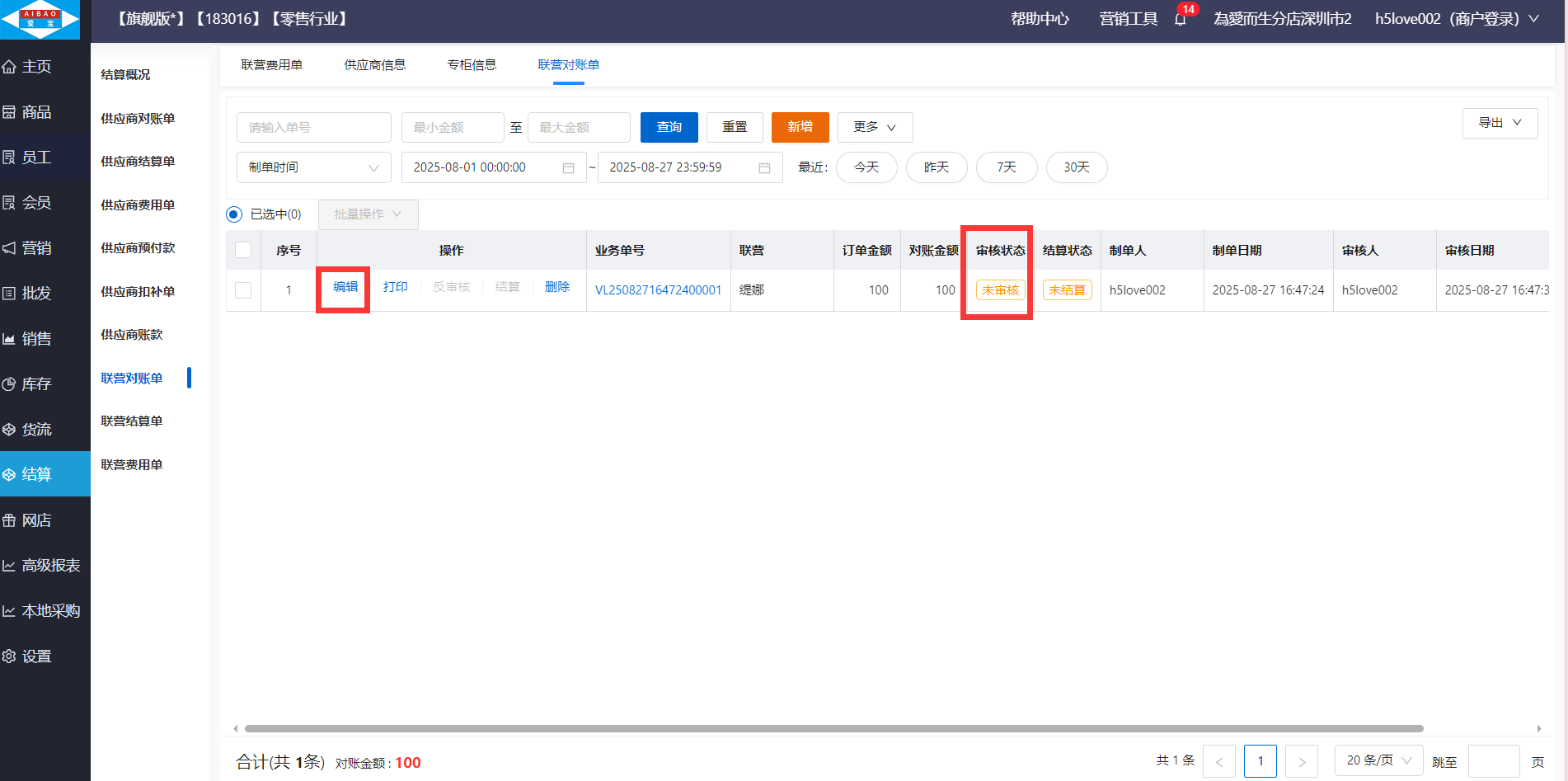Open the 营销 marketing sidebar icon
The image size is (1568, 781).
[10, 248]
